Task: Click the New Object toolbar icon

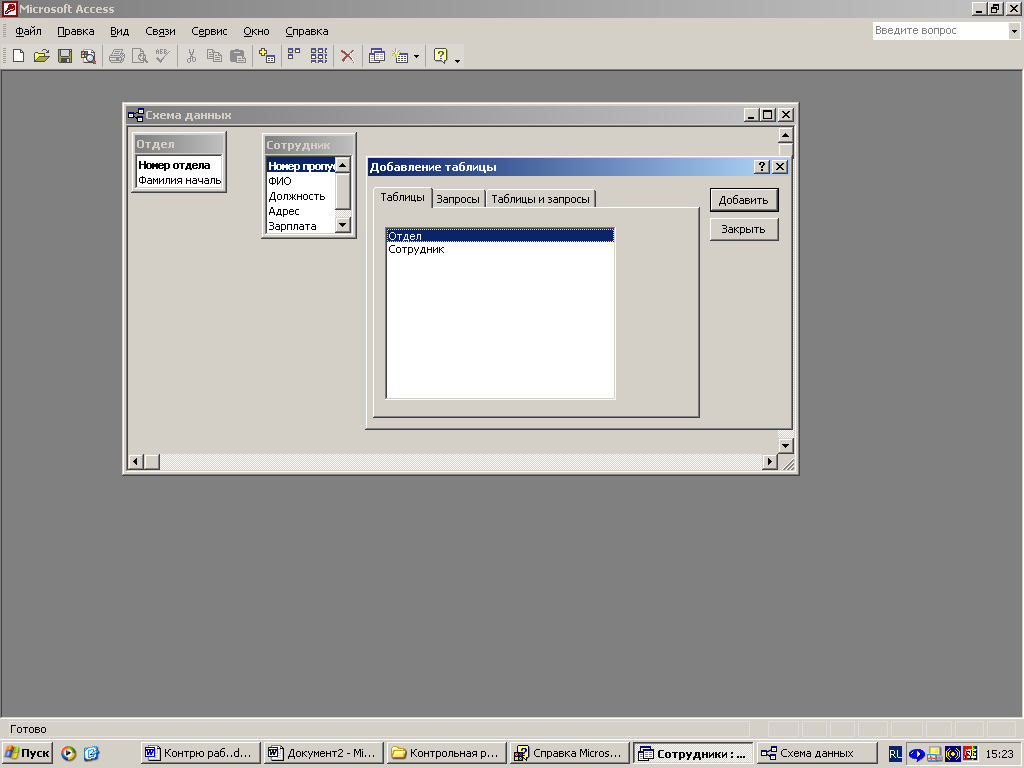Action: point(400,56)
